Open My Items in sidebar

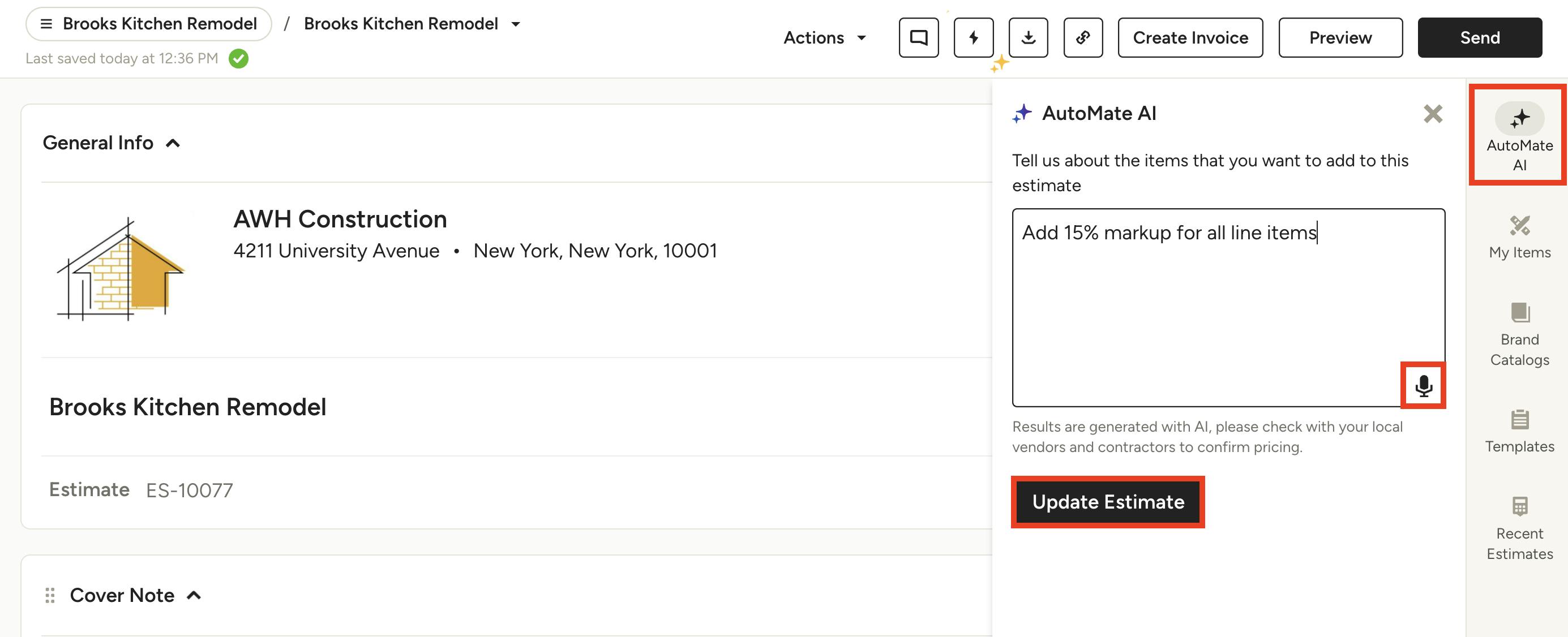click(x=1519, y=236)
